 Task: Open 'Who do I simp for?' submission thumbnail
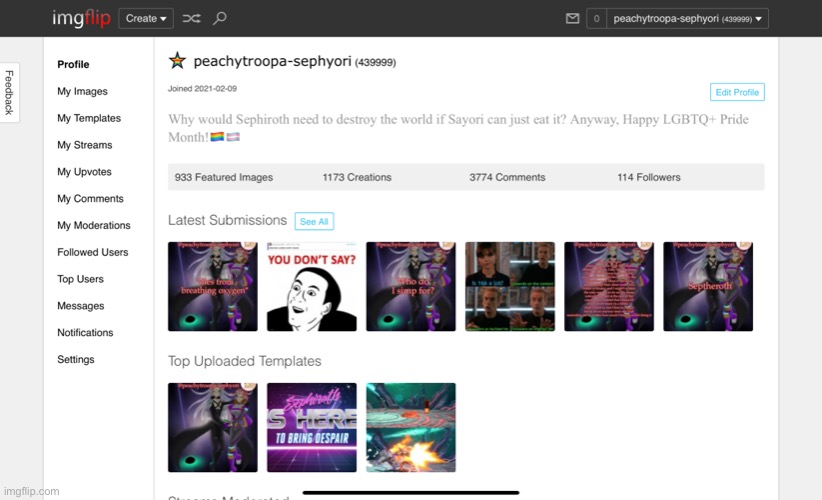coord(411,286)
